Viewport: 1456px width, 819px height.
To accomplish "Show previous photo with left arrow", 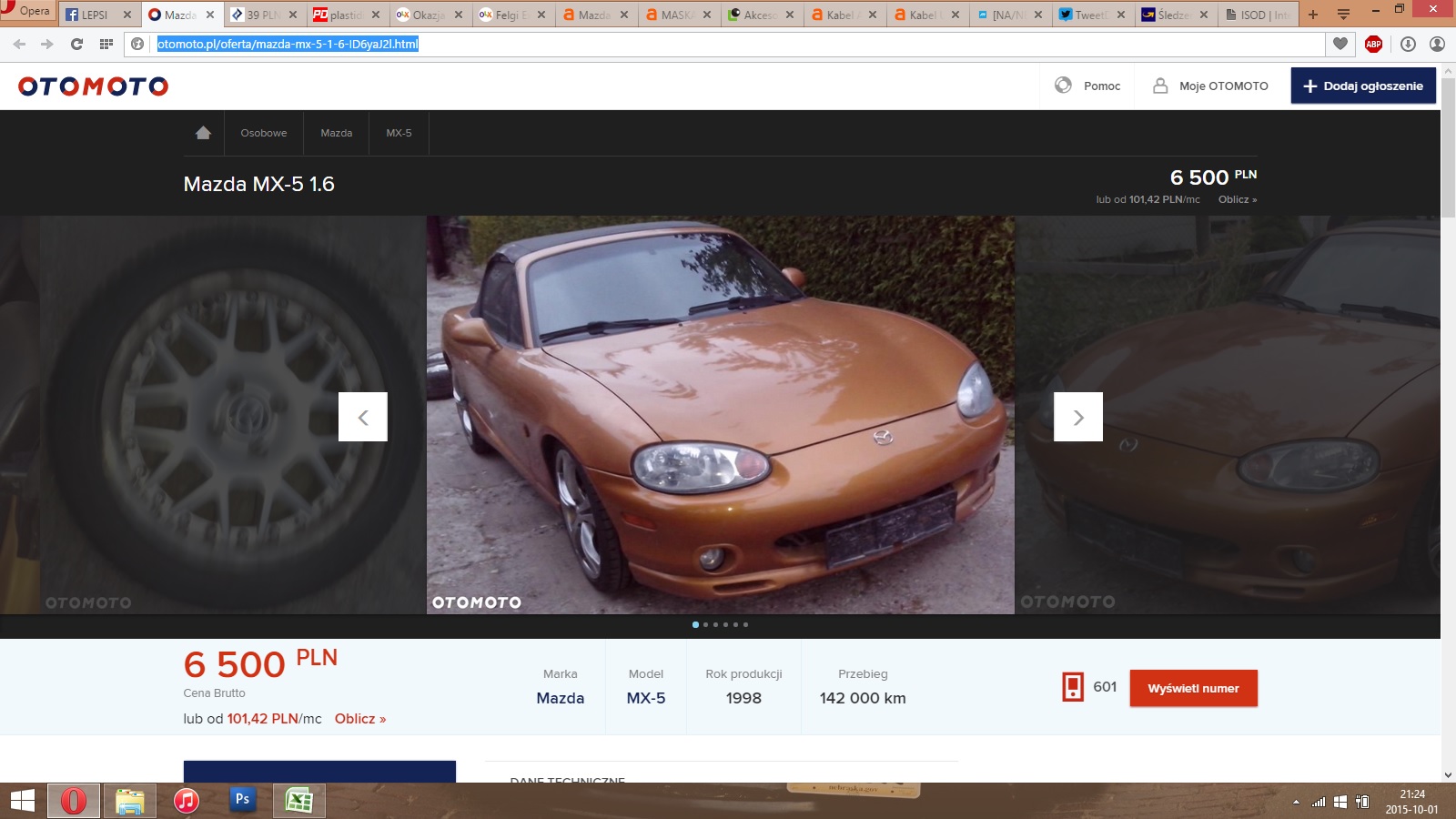I will point(363,417).
